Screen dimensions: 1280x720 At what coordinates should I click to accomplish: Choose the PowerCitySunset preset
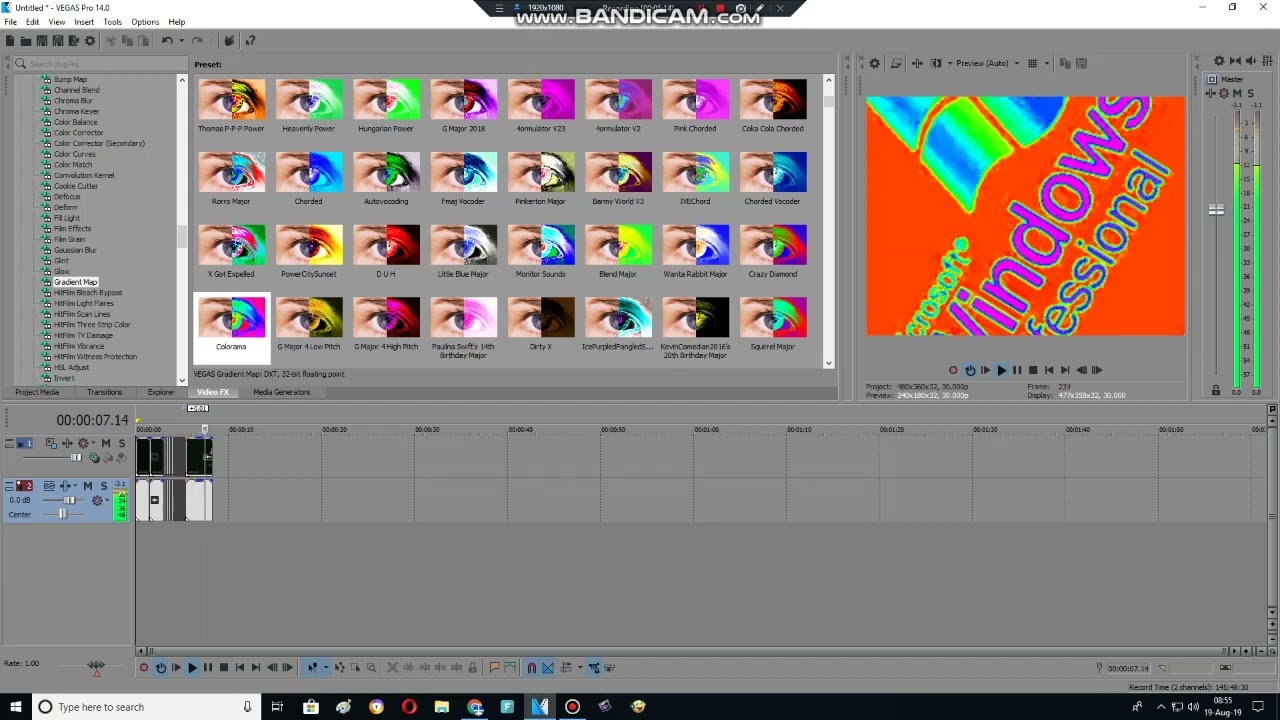coord(308,251)
